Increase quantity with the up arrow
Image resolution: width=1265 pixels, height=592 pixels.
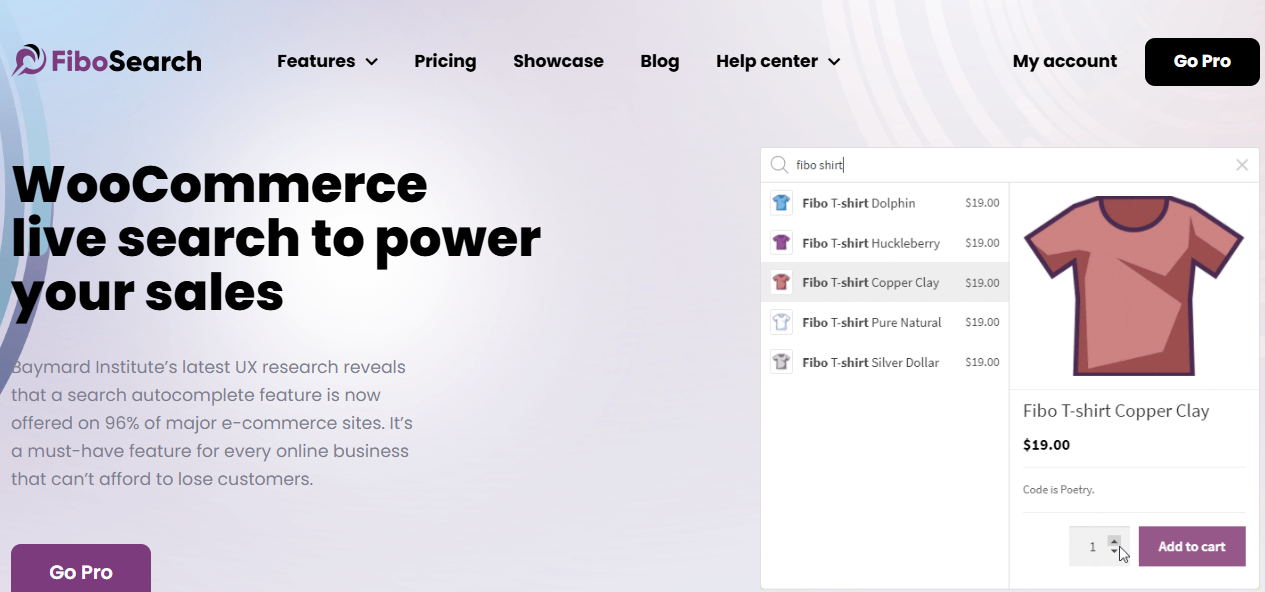(1114, 541)
